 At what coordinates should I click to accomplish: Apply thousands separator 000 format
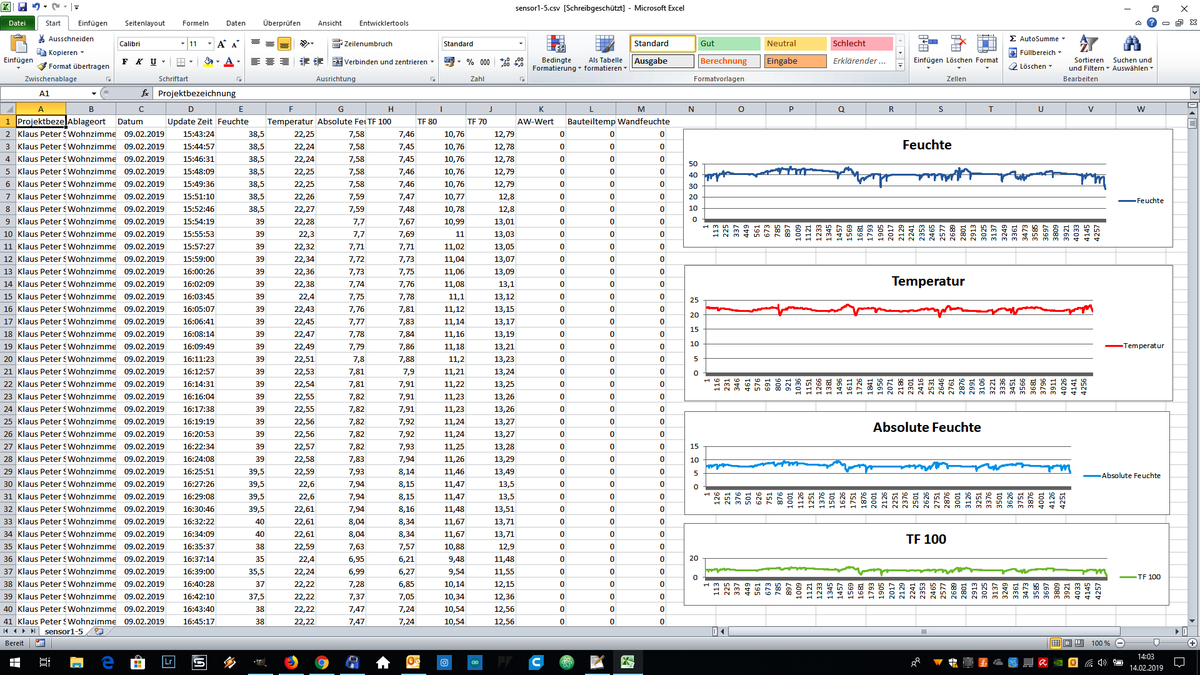(x=484, y=62)
